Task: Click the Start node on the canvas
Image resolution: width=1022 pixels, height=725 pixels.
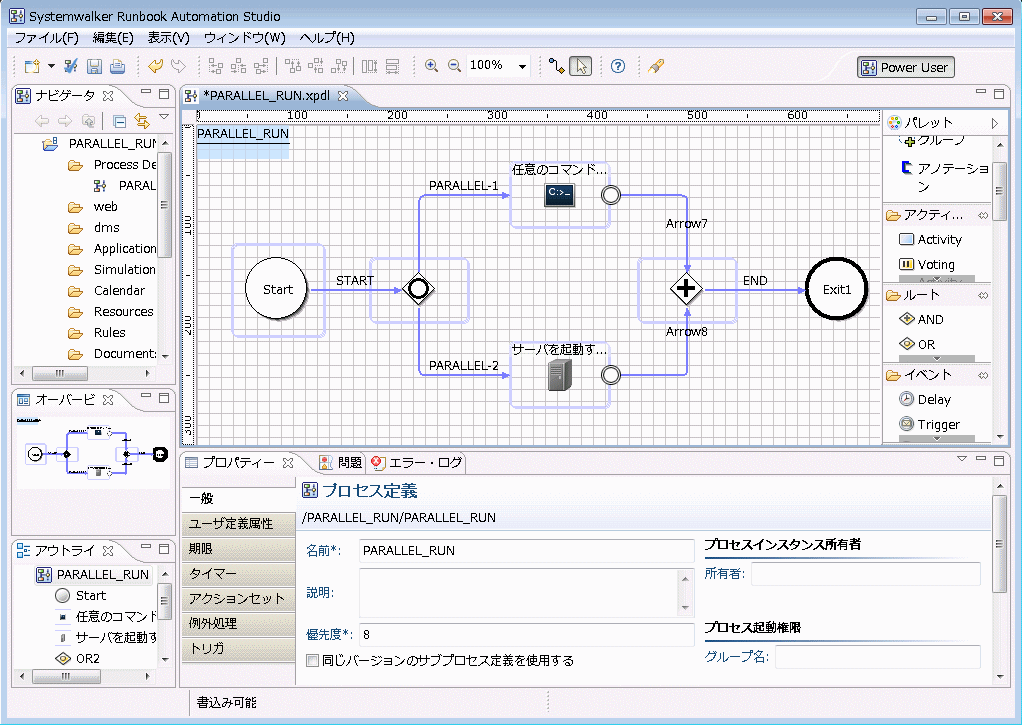Action: click(277, 289)
